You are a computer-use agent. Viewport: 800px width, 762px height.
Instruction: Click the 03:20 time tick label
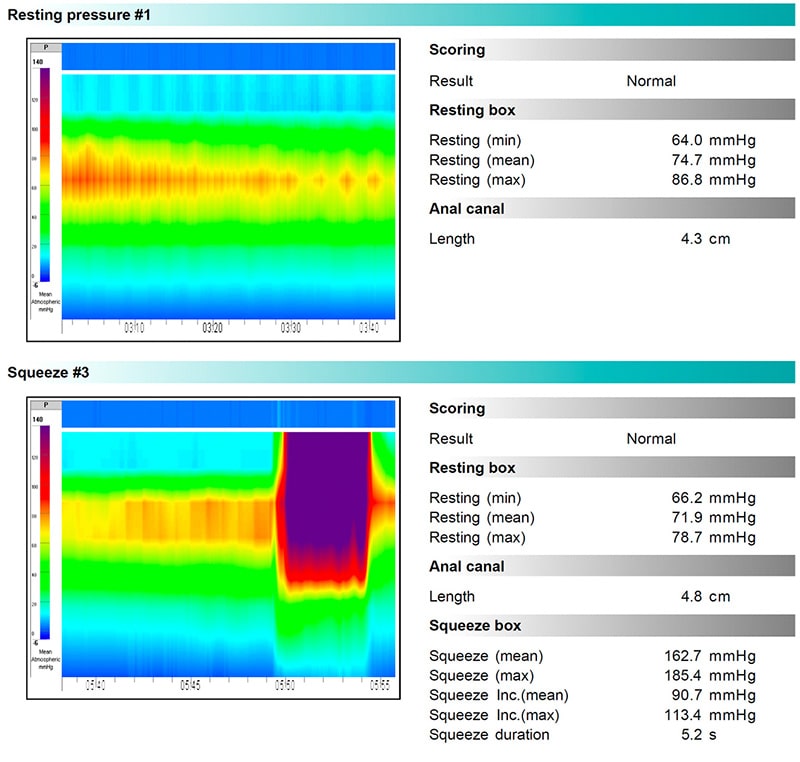click(x=212, y=327)
